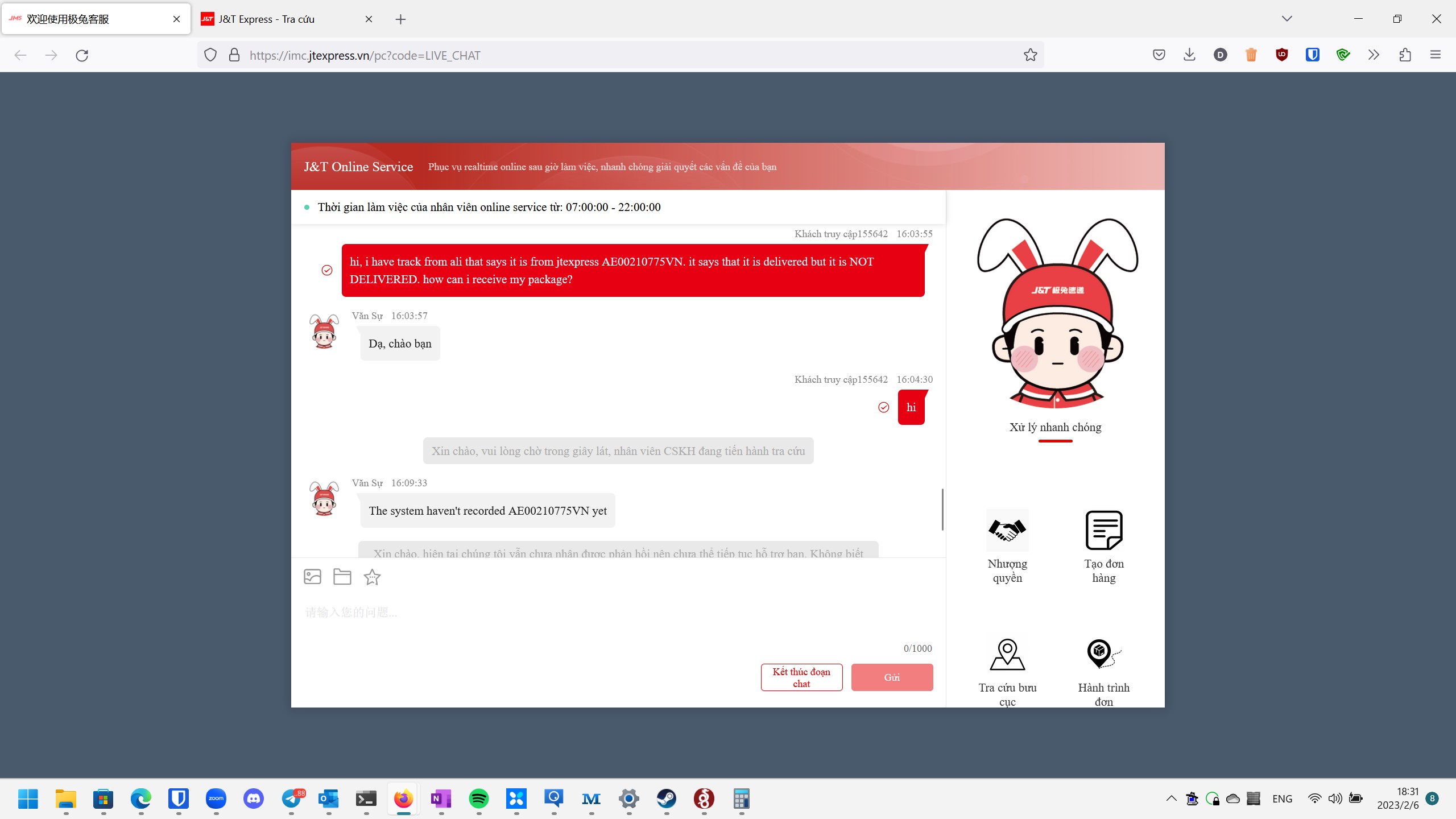
Task: Open Hành trình đơn package tracking icon
Action: pyautogui.click(x=1104, y=654)
